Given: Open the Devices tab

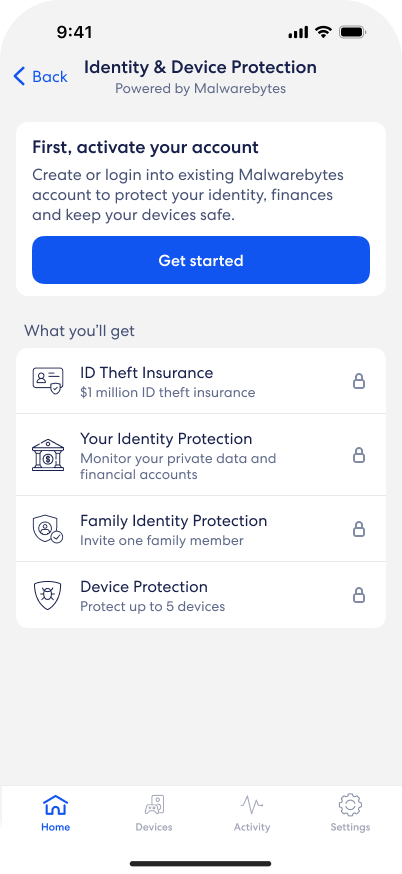Looking at the screenshot, I should click(154, 813).
